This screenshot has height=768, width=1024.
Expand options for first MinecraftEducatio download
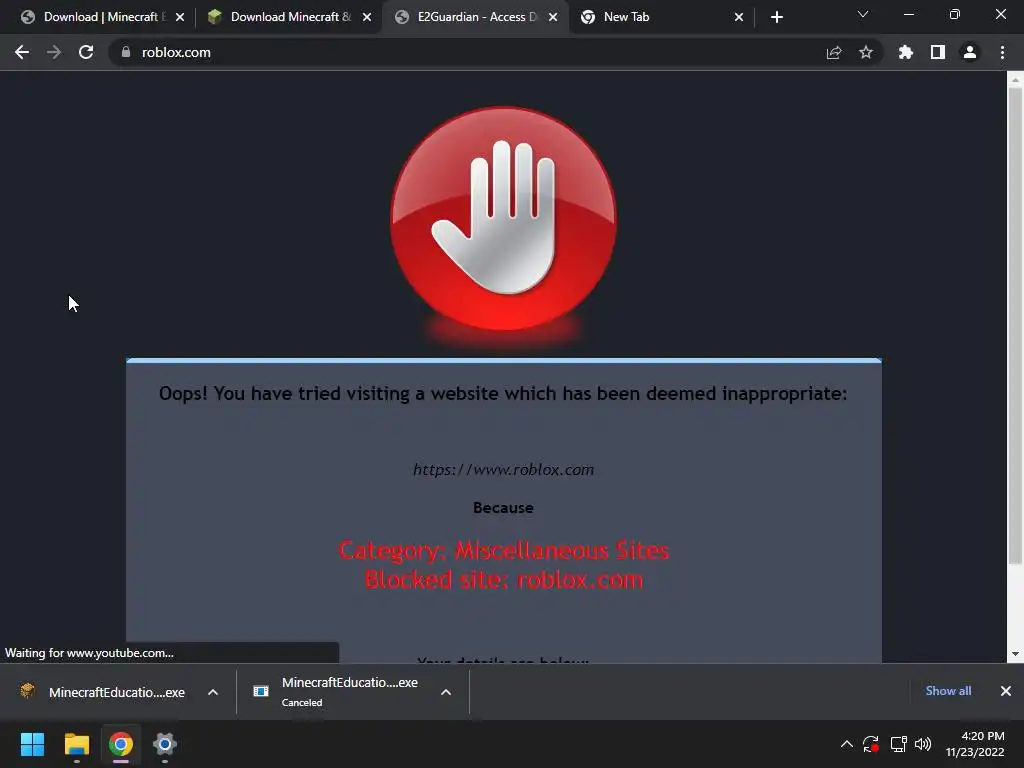pos(213,692)
